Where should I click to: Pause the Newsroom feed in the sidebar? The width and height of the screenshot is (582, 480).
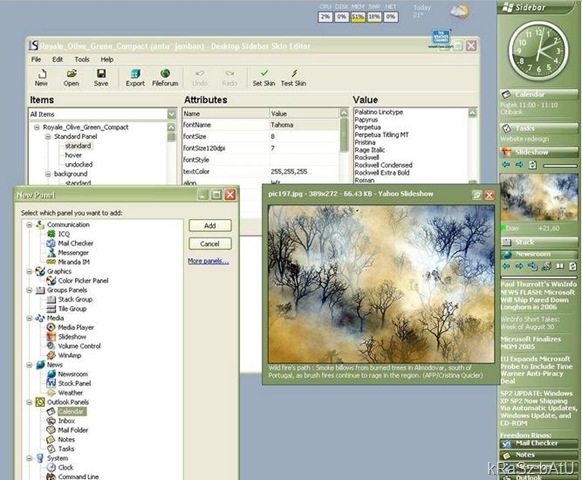click(x=560, y=266)
